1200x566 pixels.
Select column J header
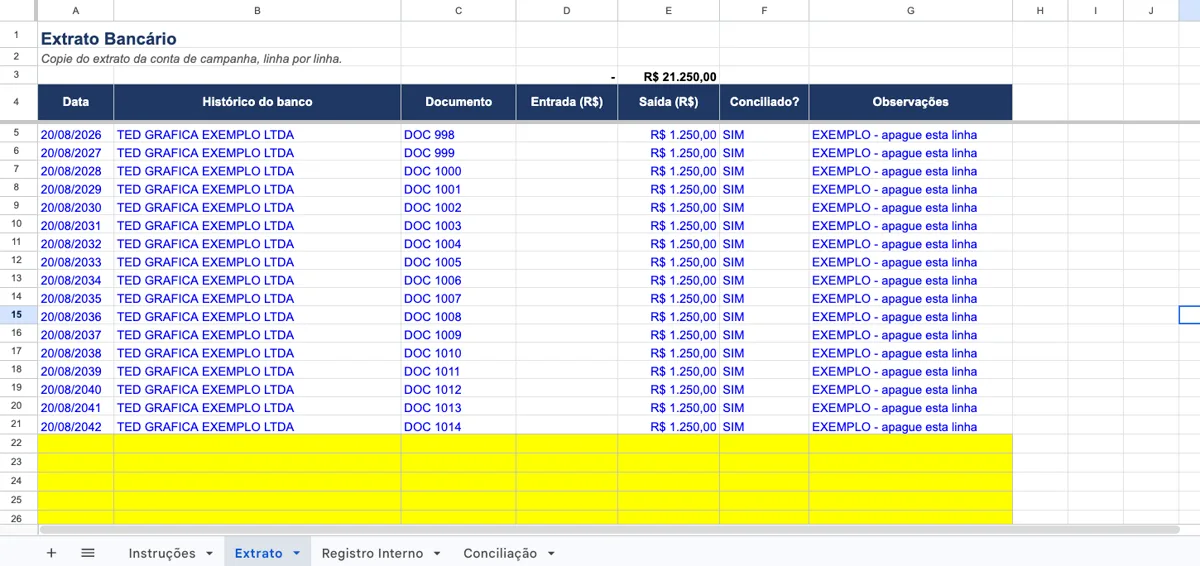(x=1150, y=10)
